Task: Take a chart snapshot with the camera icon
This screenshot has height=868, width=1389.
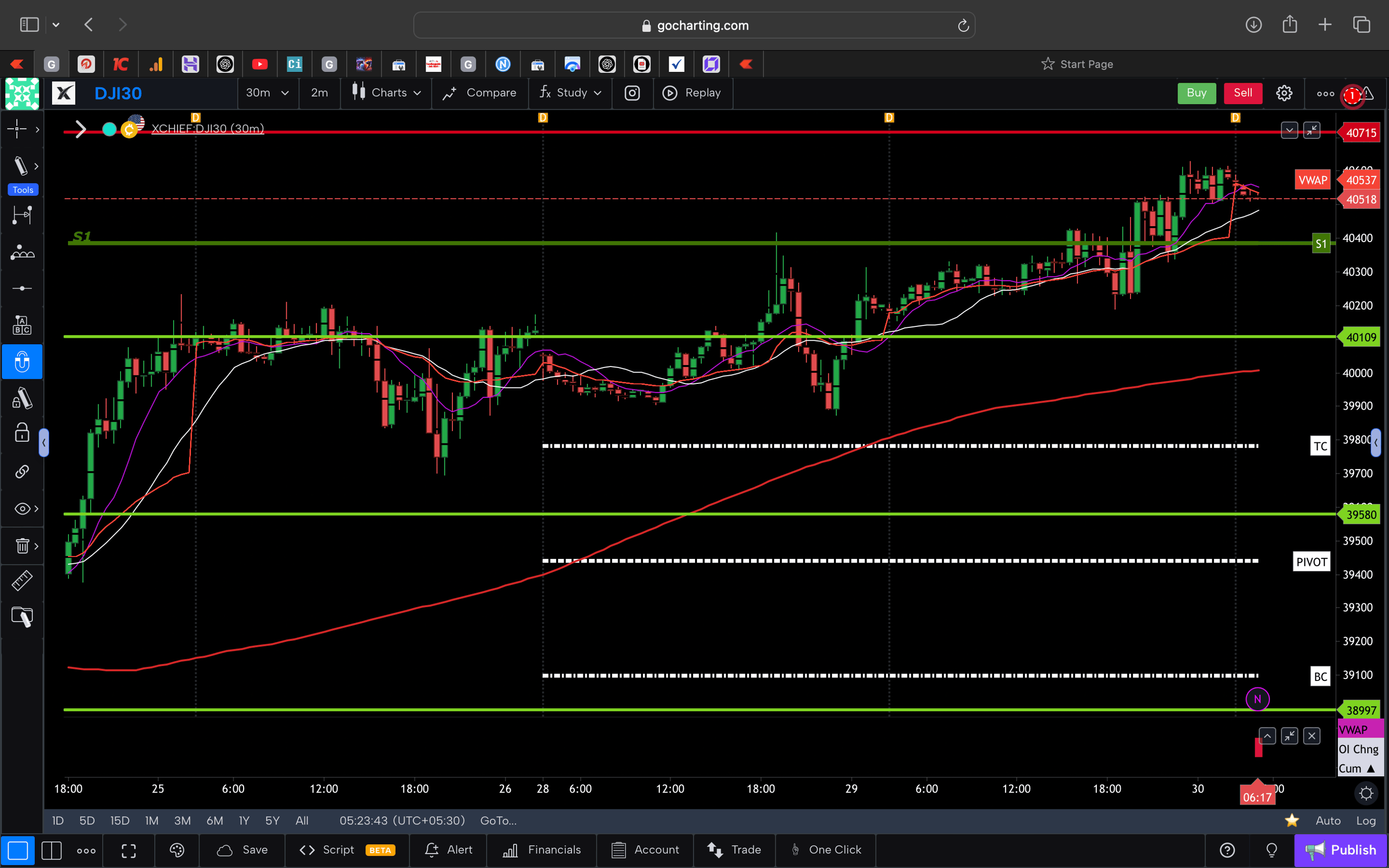Action: click(632, 93)
